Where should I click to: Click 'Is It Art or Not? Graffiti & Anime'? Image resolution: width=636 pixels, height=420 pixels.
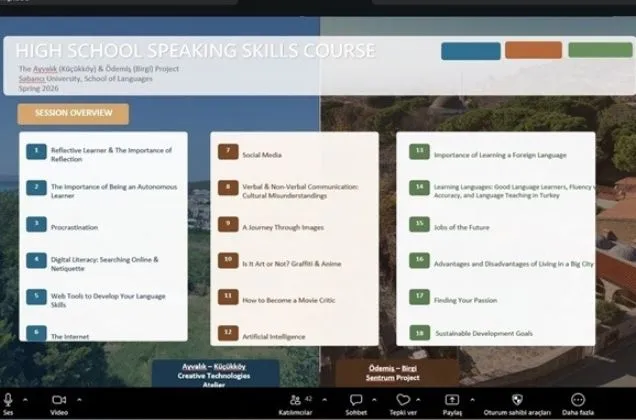292,264
